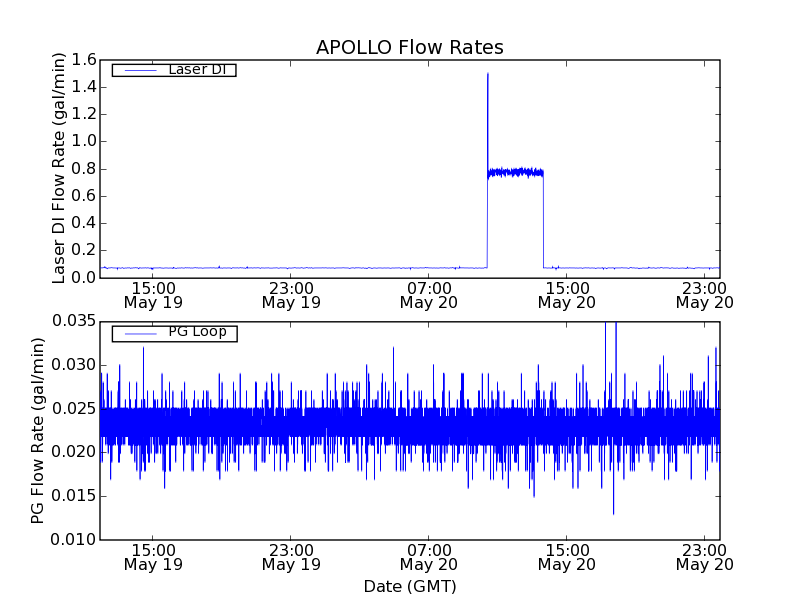This screenshot has width=800, height=600.
Task: Click the Laser DI Flow Rate y-axis label
Action: tap(59, 168)
